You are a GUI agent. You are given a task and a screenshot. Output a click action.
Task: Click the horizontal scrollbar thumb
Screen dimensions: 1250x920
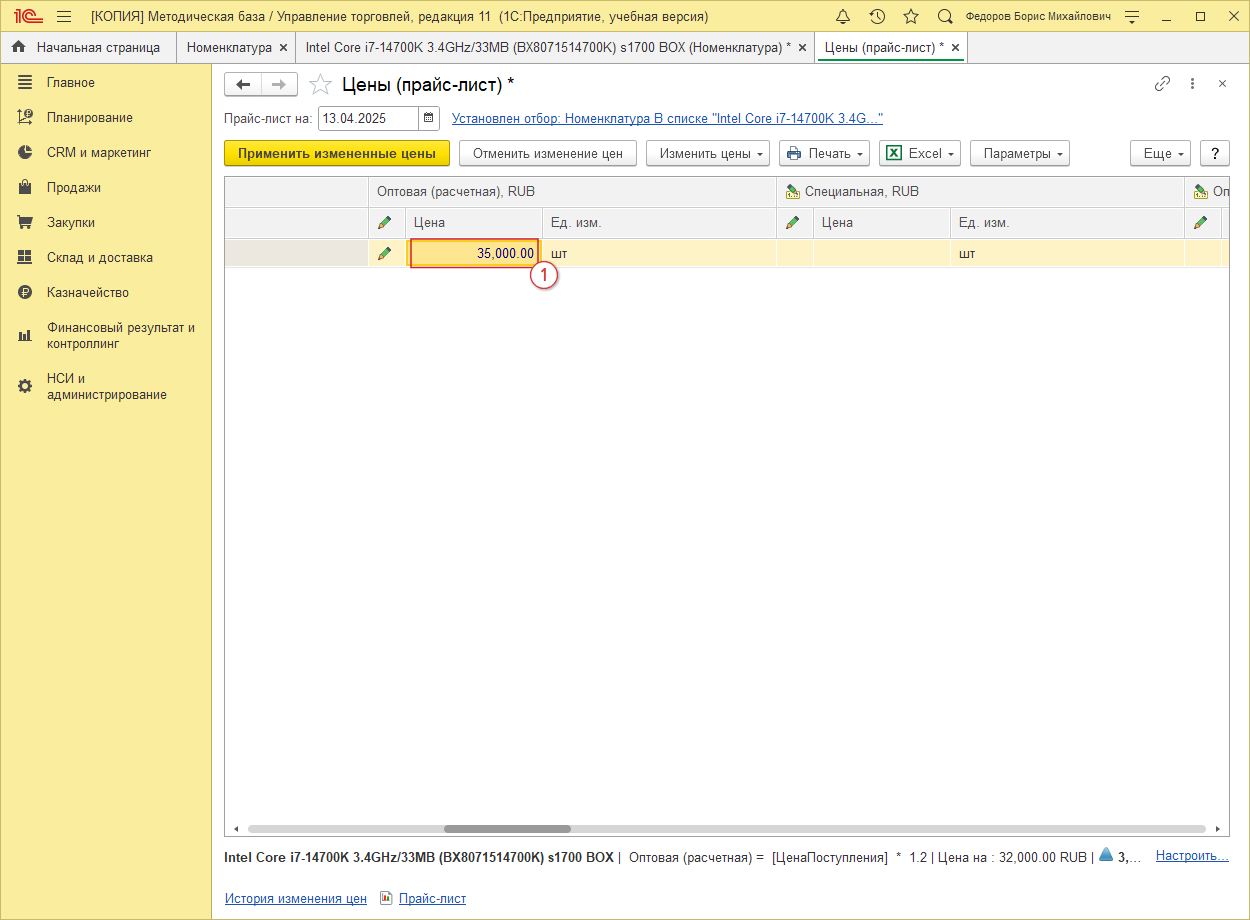[x=507, y=829]
